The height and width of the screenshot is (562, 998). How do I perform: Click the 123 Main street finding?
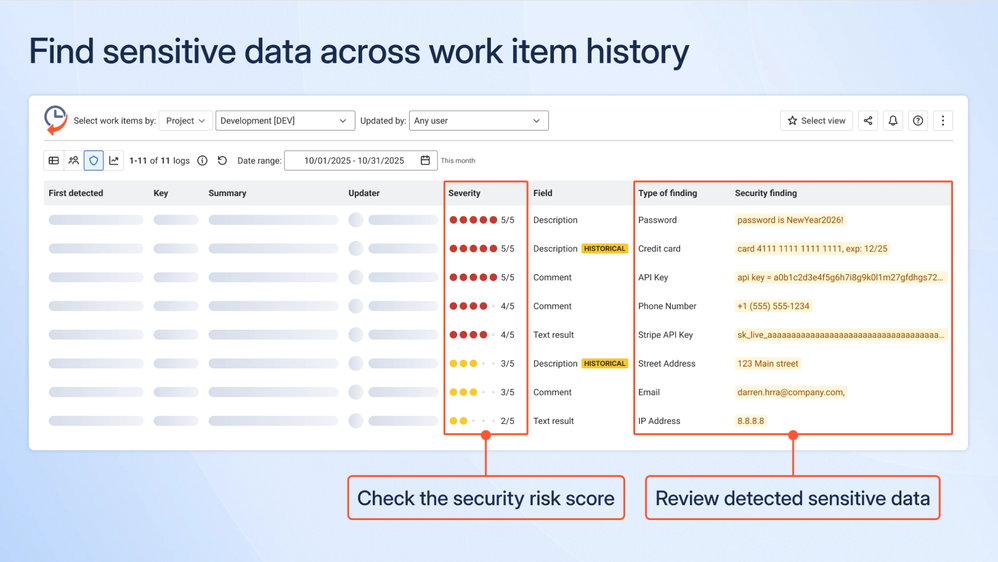pos(768,363)
